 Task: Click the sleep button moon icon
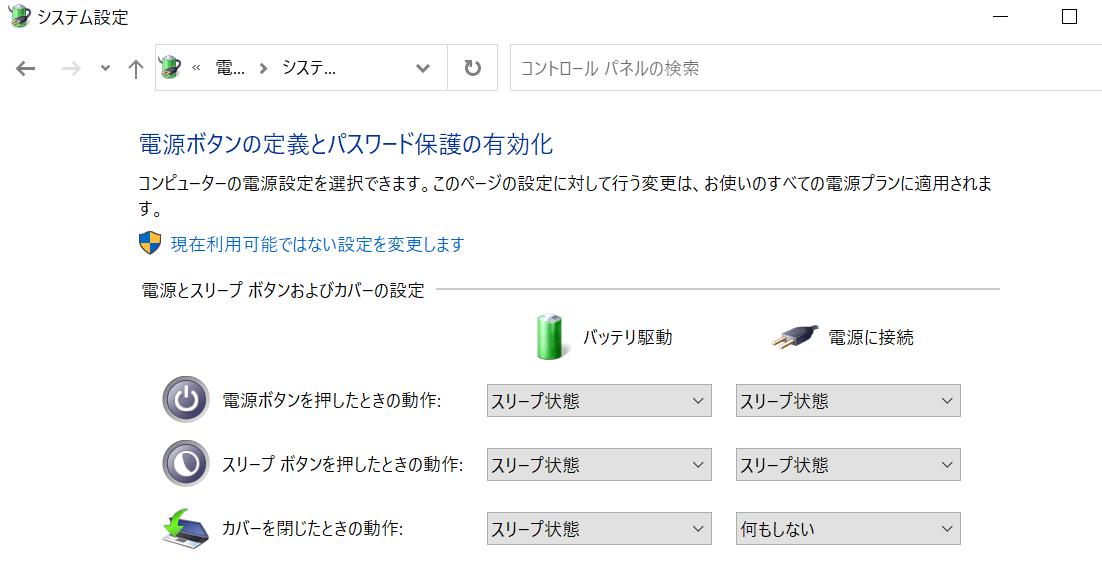(x=185, y=465)
